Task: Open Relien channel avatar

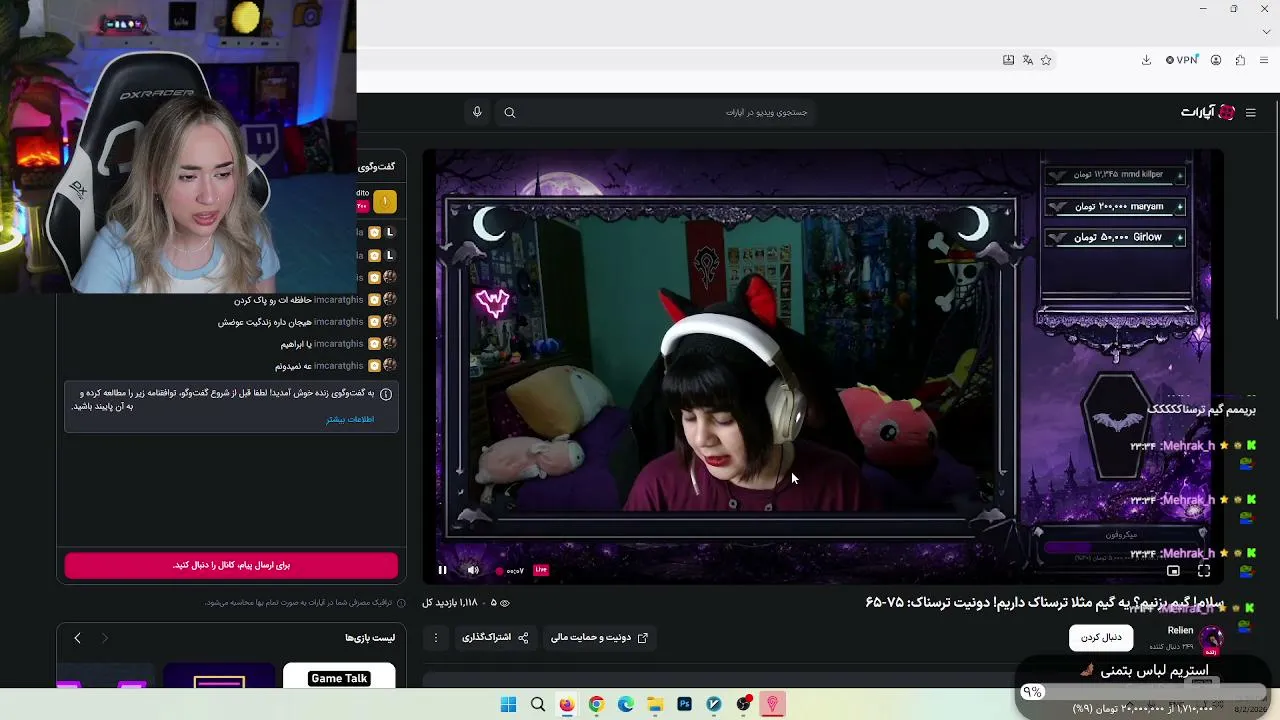Action: point(1211,637)
